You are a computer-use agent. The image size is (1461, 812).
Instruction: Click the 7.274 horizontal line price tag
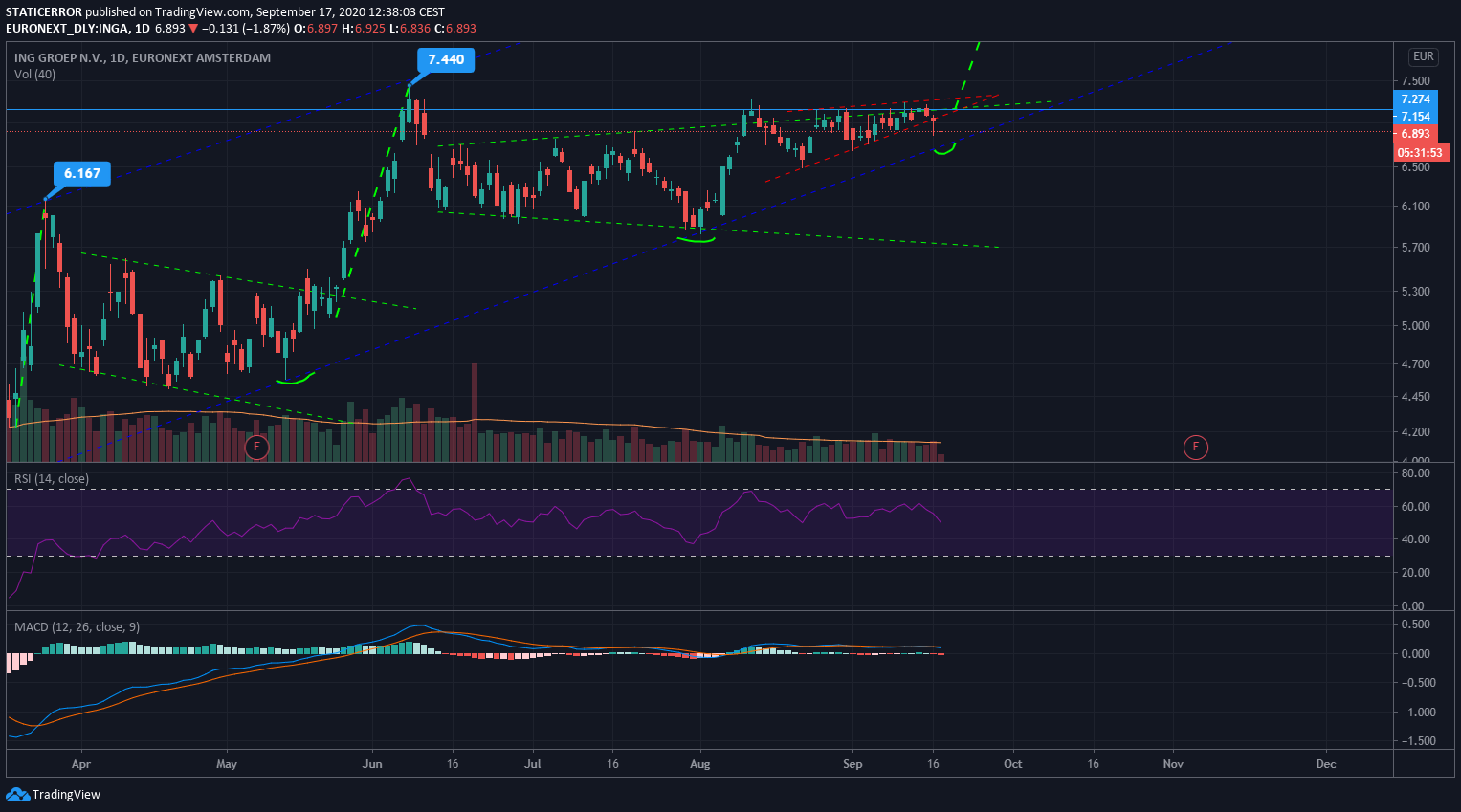tap(1415, 99)
